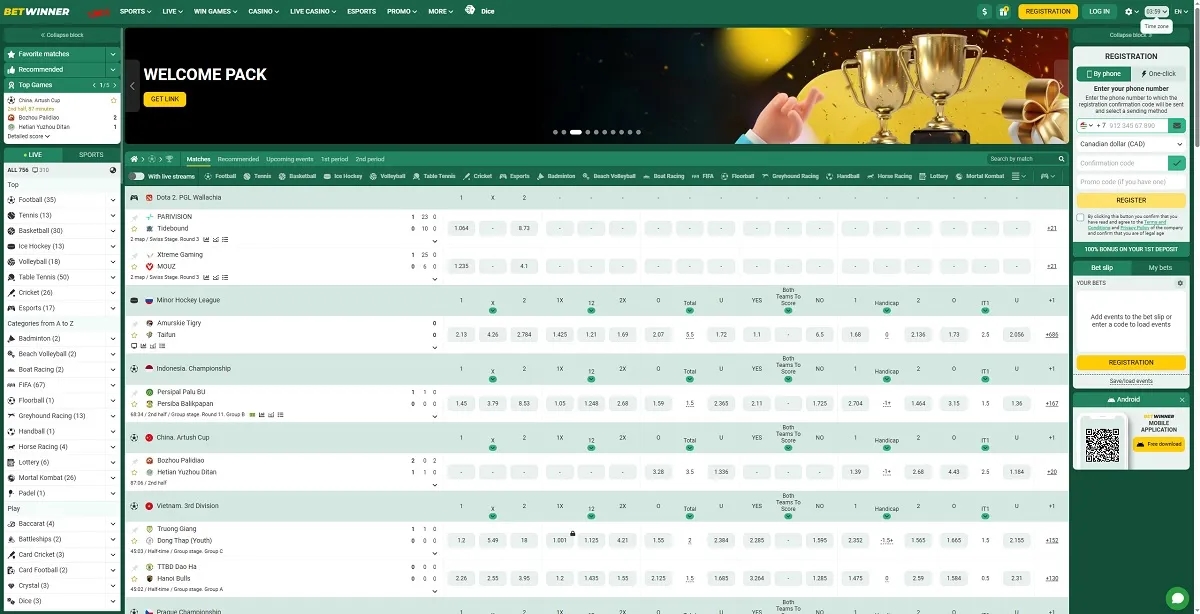The height and width of the screenshot is (614, 1200).
Task: Filter by Volleyball in sports bar
Action: click(388, 176)
